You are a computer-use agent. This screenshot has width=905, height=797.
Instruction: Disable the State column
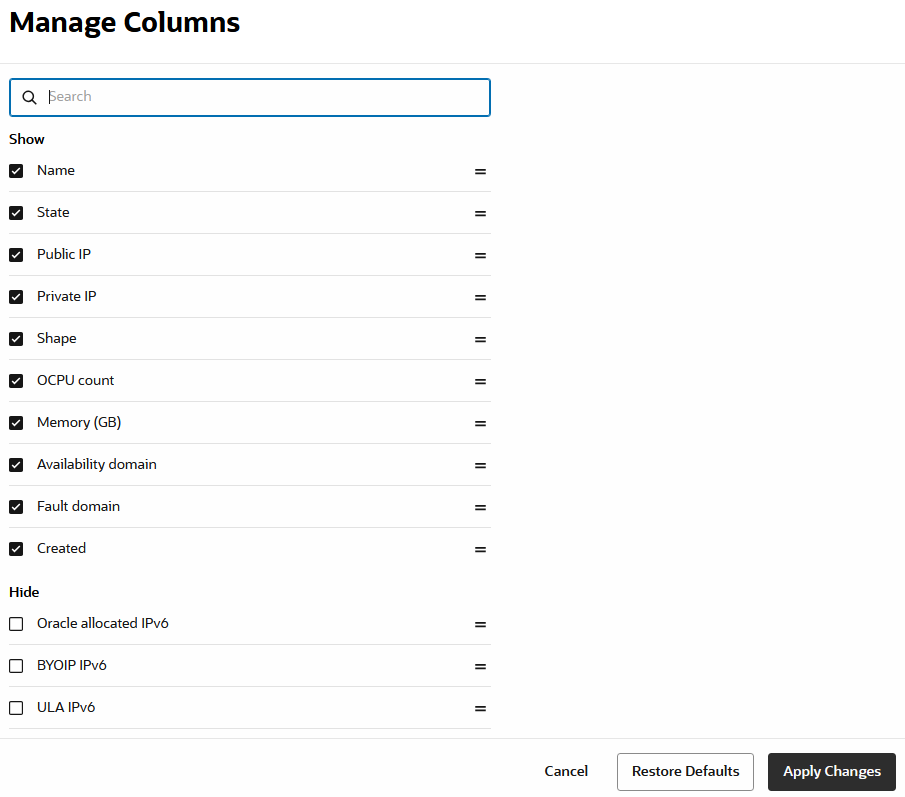[x=16, y=212]
